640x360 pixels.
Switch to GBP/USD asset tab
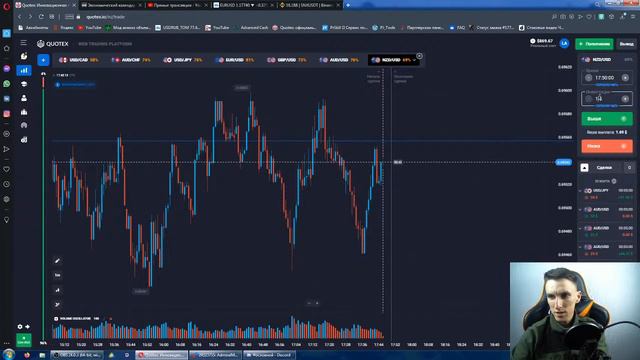point(287,60)
